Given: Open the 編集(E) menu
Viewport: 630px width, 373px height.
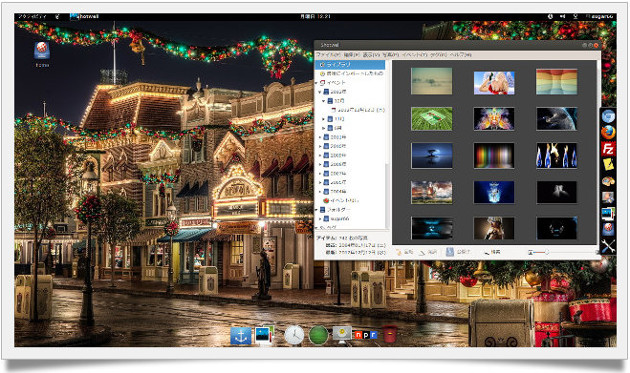Looking at the screenshot, I should tap(352, 55).
